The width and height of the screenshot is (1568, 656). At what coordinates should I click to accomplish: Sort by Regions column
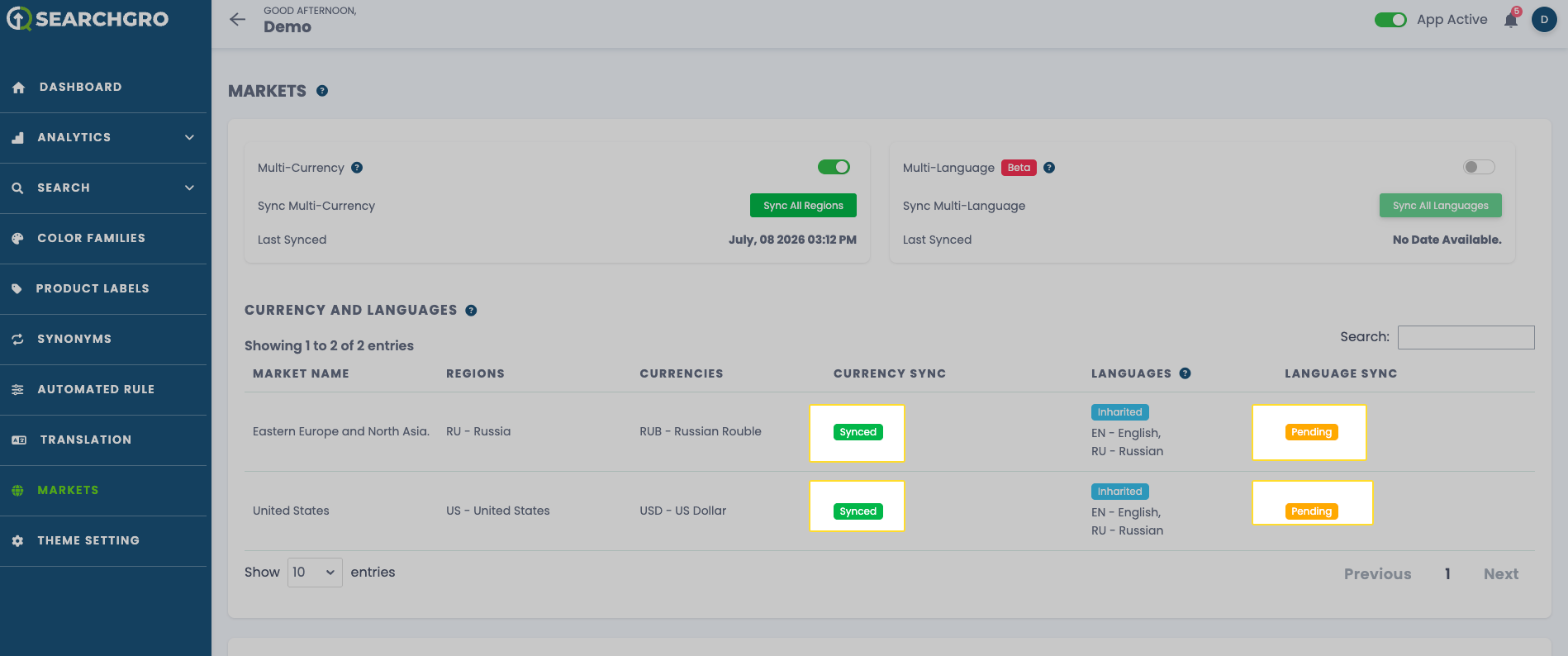[475, 373]
